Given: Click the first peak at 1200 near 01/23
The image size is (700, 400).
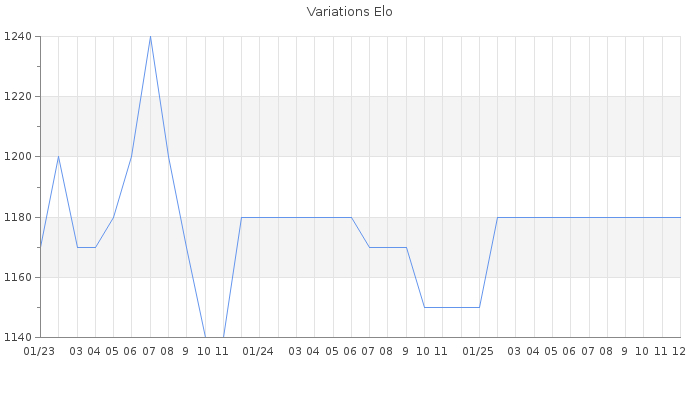Looking at the screenshot, I should pyautogui.click(x=58, y=157).
